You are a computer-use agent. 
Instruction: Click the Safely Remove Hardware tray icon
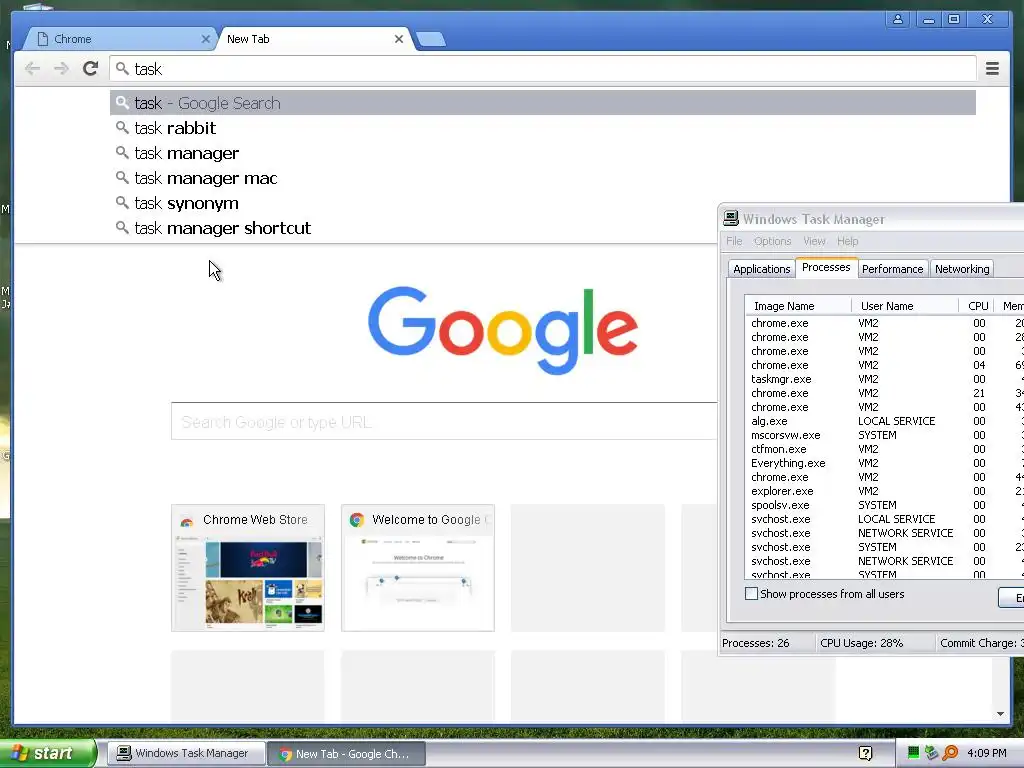(x=932, y=753)
